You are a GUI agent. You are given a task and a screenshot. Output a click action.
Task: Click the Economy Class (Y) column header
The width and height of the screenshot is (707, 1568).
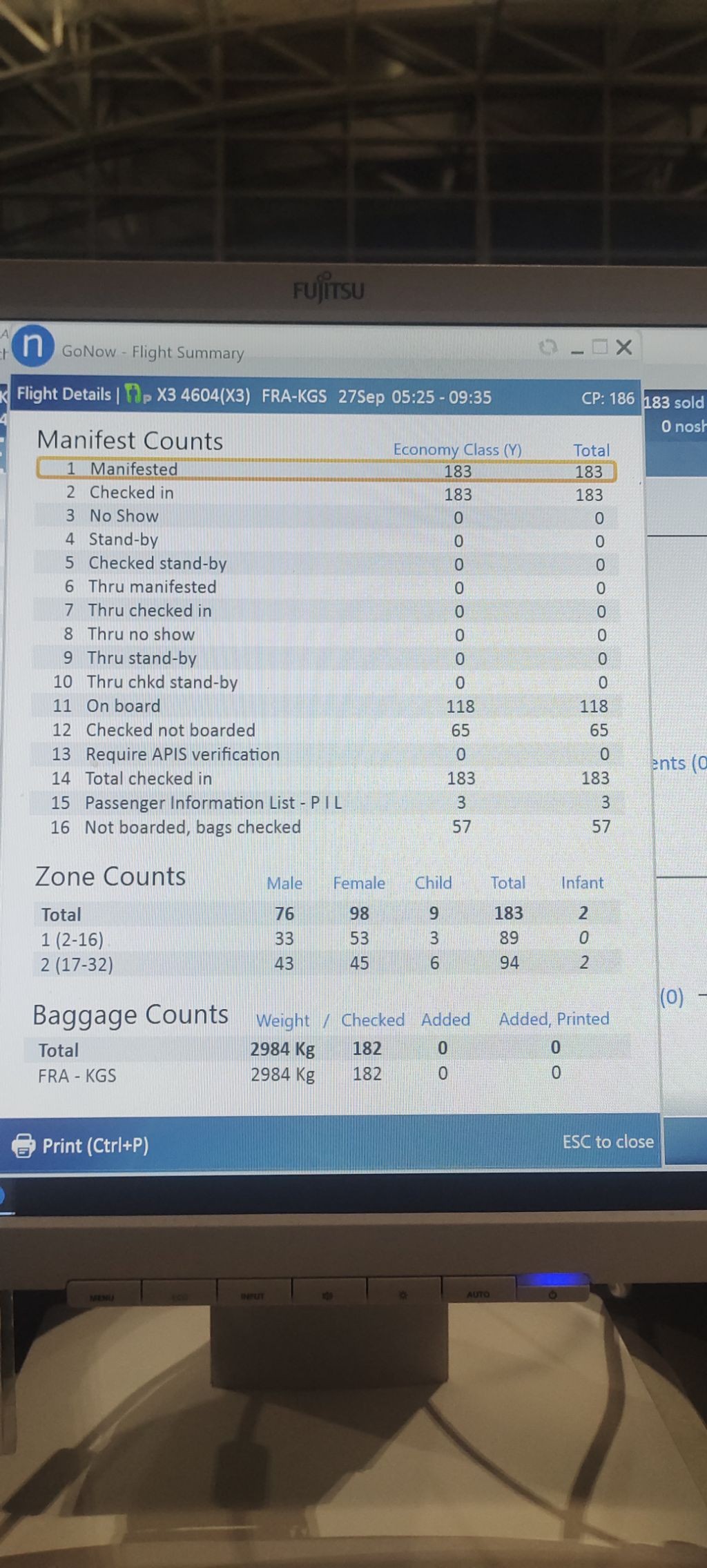click(x=457, y=449)
